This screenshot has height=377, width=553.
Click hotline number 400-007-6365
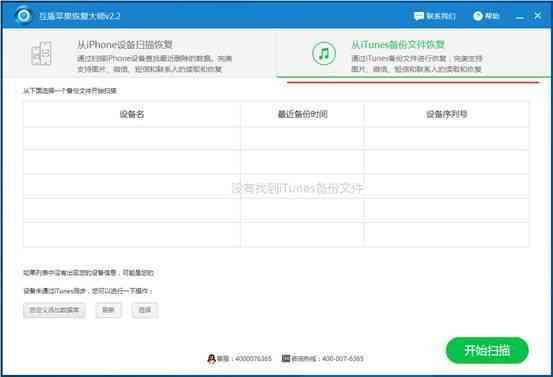point(343,359)
